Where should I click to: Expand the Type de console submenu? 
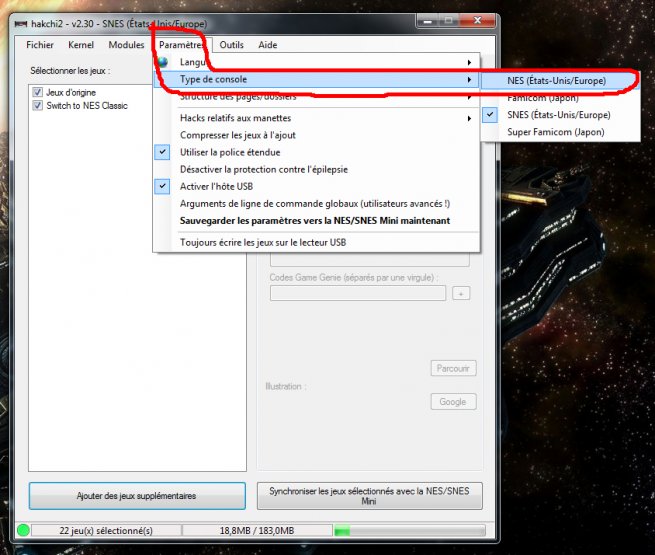point(317,79)
